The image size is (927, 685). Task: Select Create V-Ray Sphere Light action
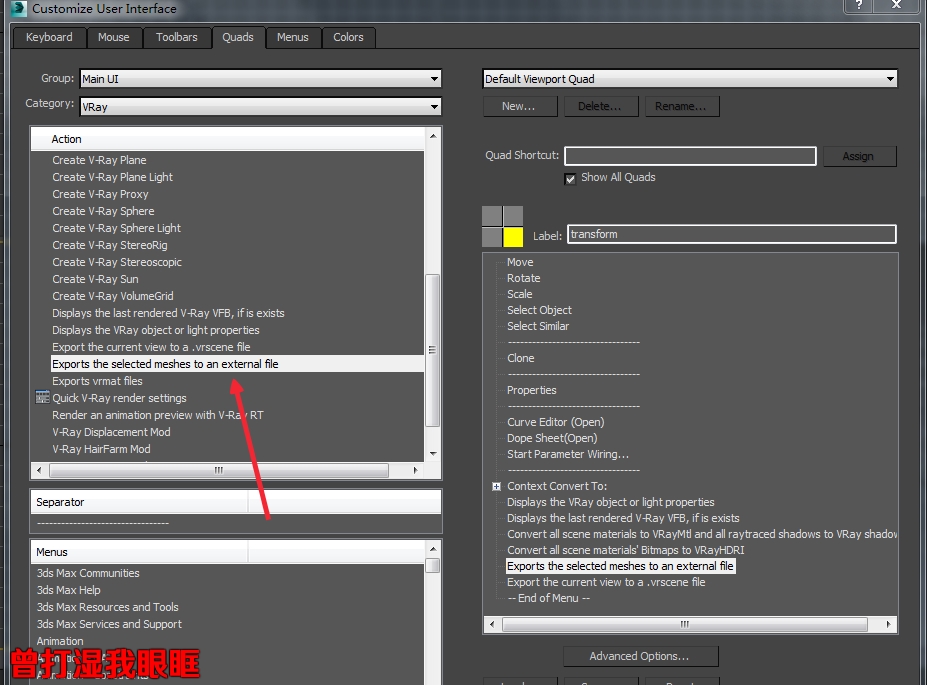click(x=116, y=228)
